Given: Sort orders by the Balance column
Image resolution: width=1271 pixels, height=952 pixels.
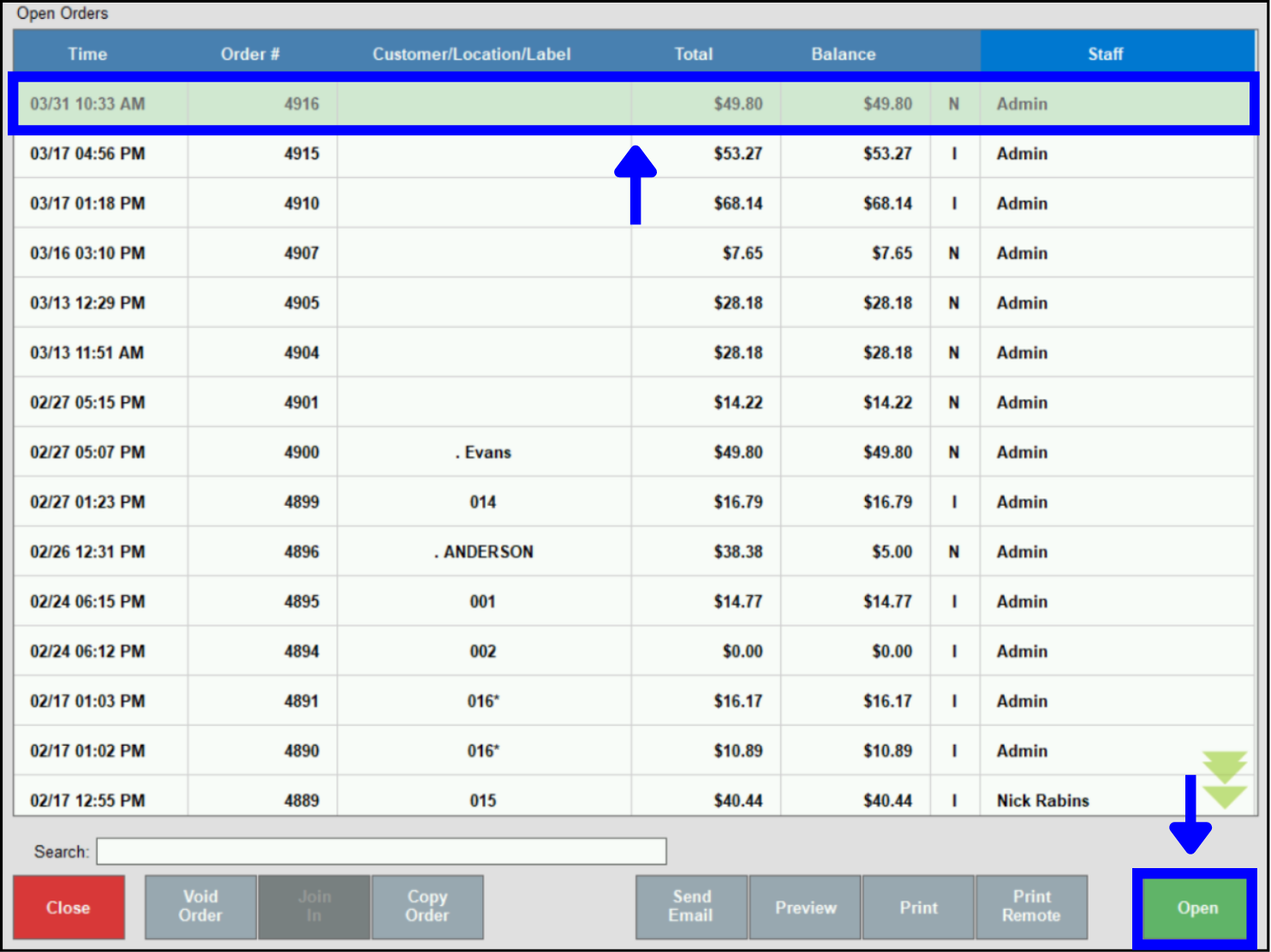Looking at the screenshot, I should (x=843, y=53).
